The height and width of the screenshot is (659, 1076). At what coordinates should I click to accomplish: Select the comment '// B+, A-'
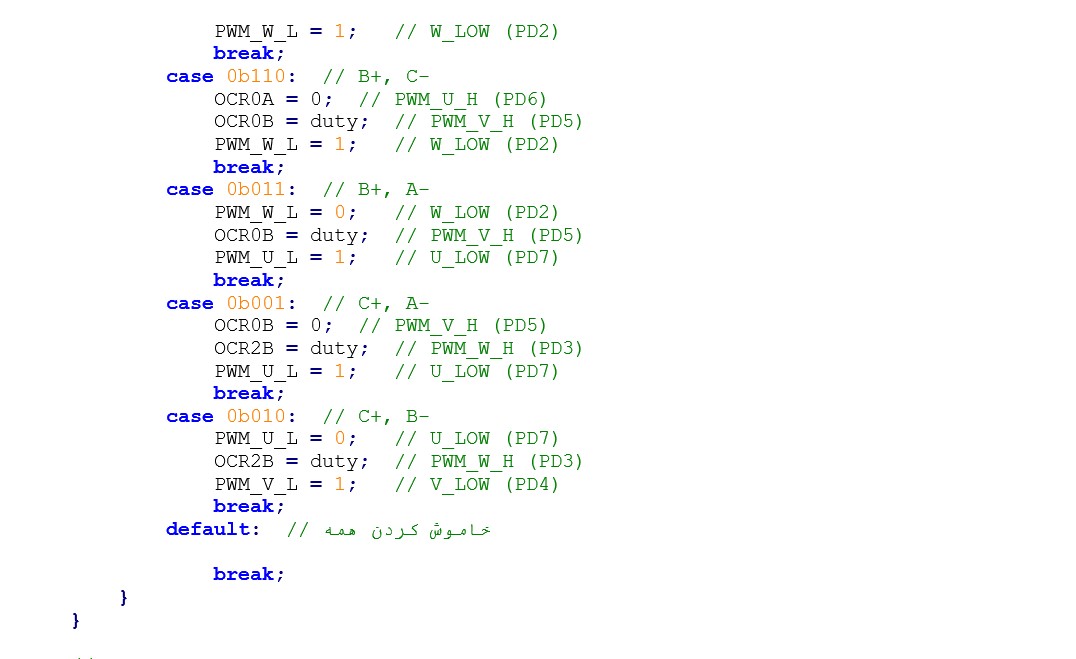[x=376, y=189]
